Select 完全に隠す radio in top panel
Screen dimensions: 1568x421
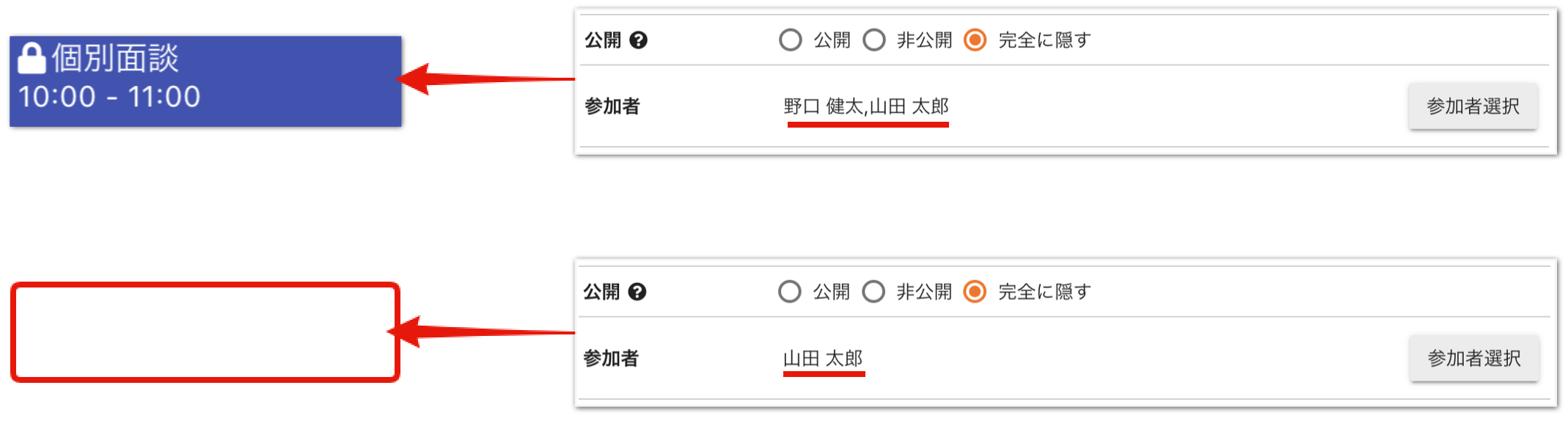tap(975, 40)
